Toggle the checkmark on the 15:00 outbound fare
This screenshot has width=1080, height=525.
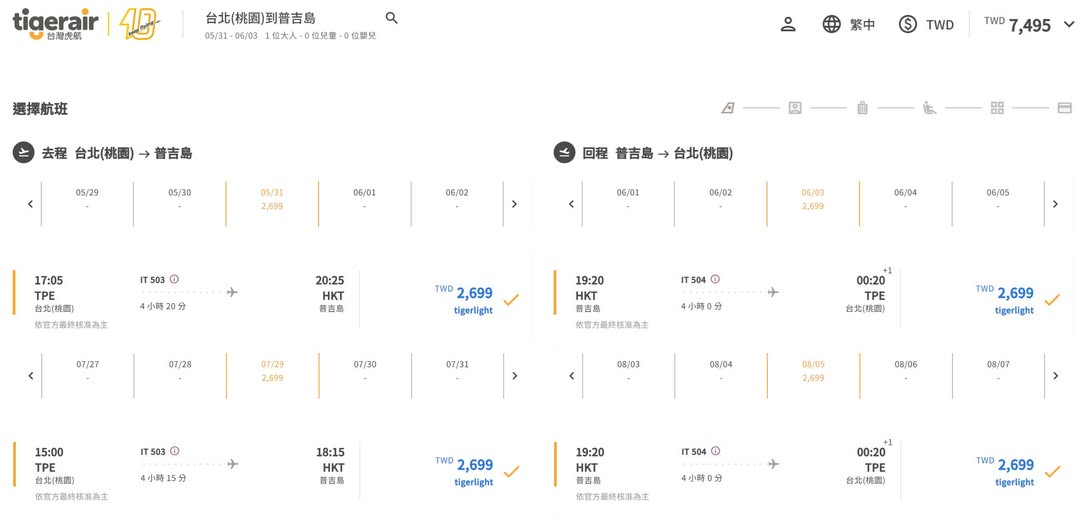(511, 471)
